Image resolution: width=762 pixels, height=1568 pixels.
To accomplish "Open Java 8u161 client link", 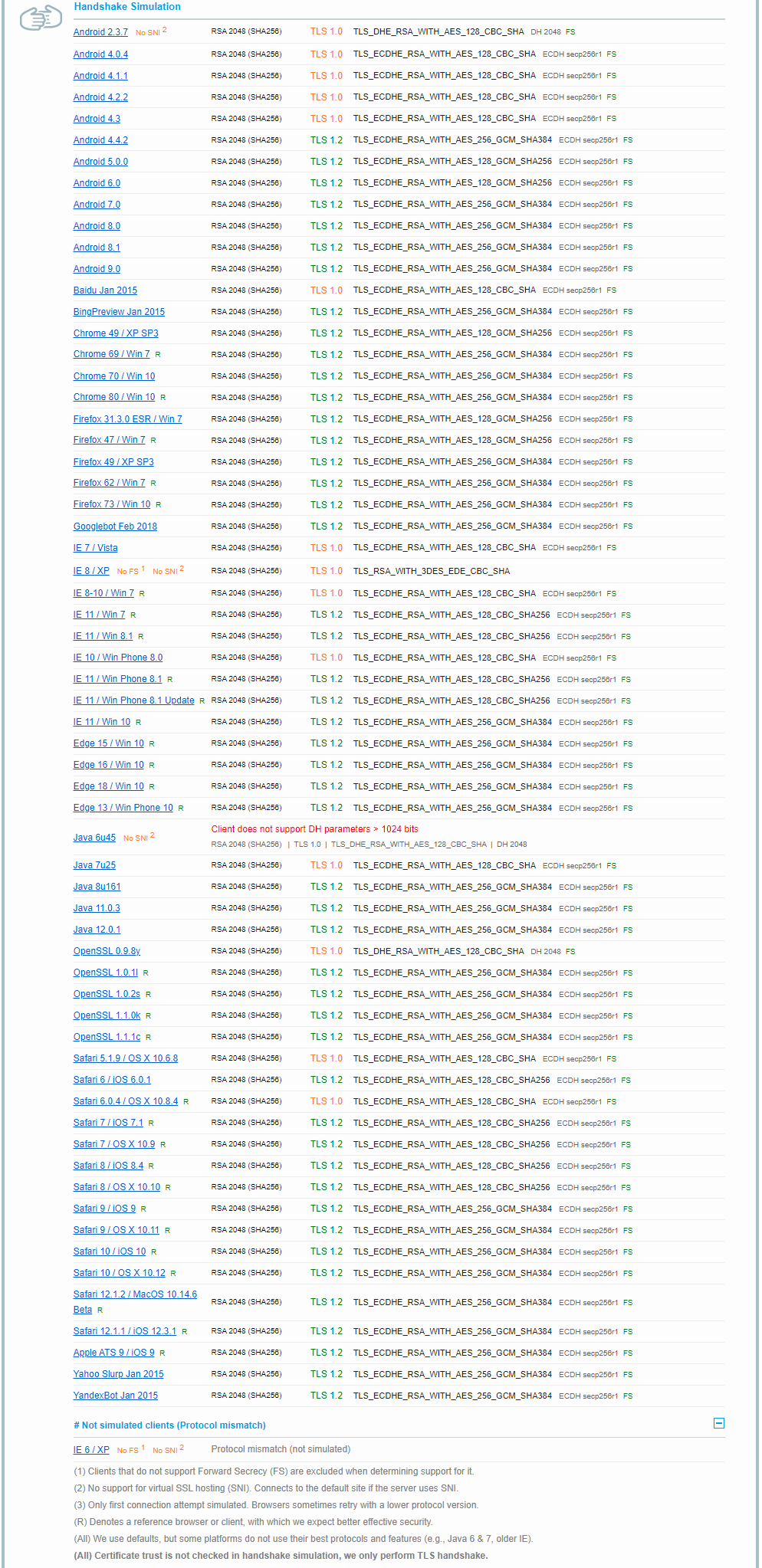I will pos(97,887).
